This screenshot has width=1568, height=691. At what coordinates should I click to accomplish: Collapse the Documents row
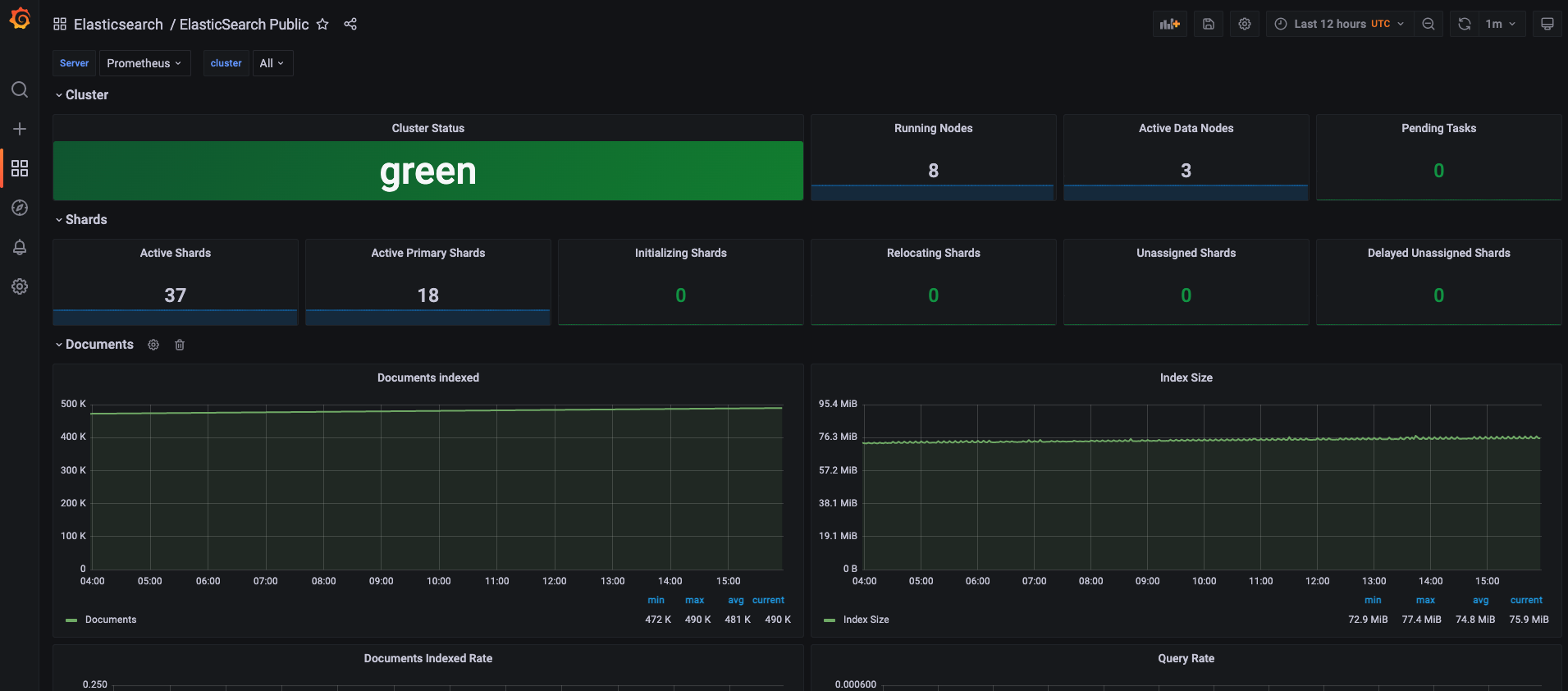tap(94, 345)
